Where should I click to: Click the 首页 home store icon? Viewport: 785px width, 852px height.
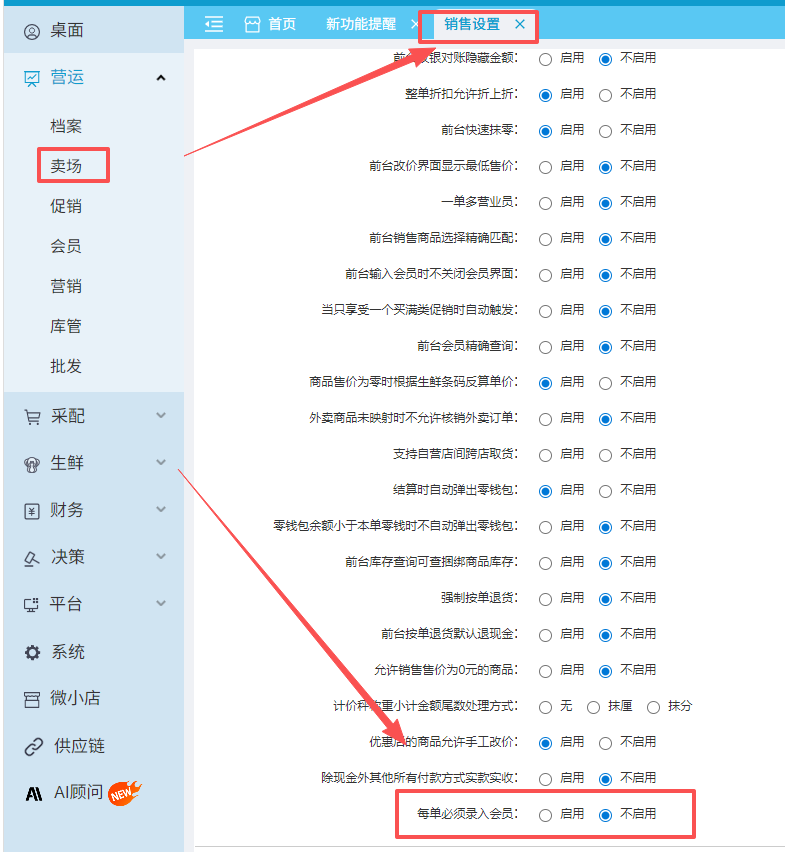tap(253, 24)
